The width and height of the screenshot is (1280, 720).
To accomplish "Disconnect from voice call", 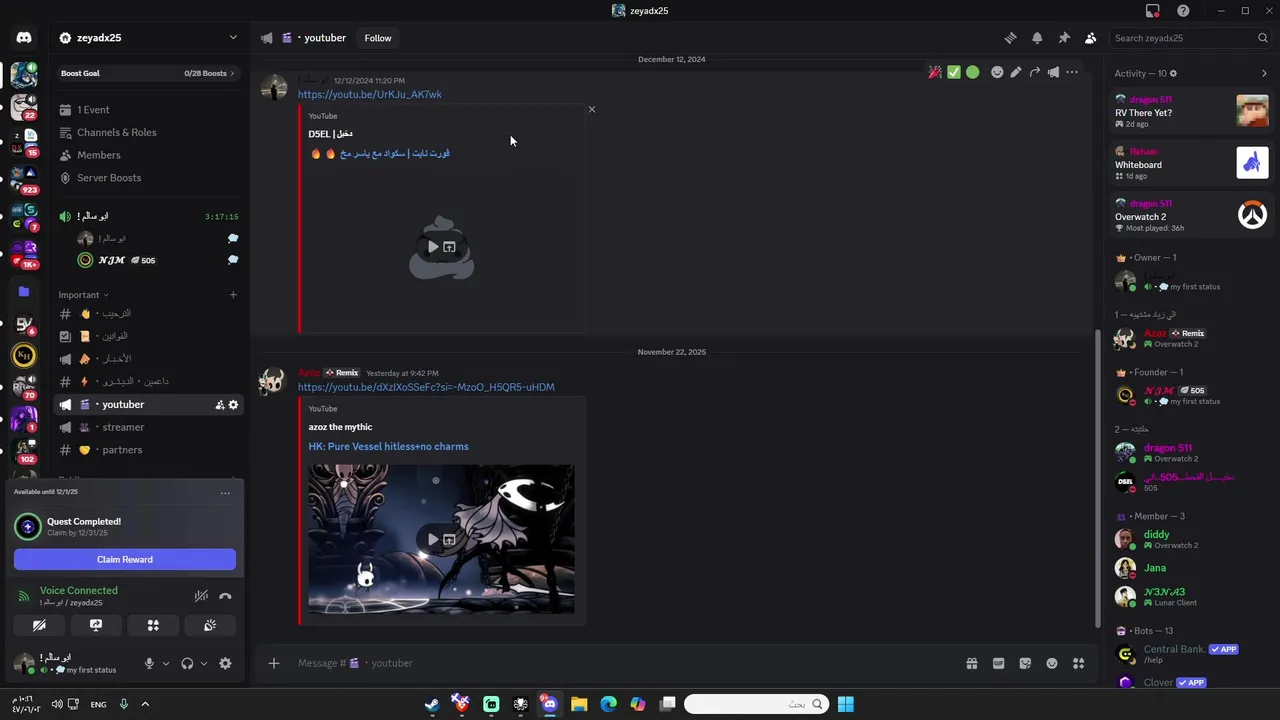I will 225,596.
